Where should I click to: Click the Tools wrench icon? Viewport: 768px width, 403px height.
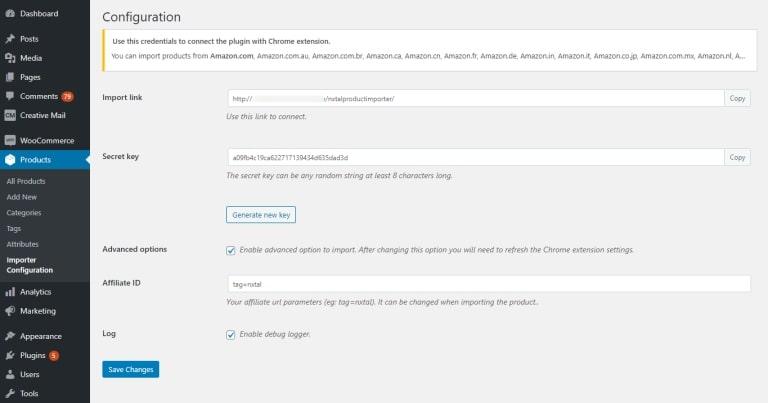(x=10, y=393)
